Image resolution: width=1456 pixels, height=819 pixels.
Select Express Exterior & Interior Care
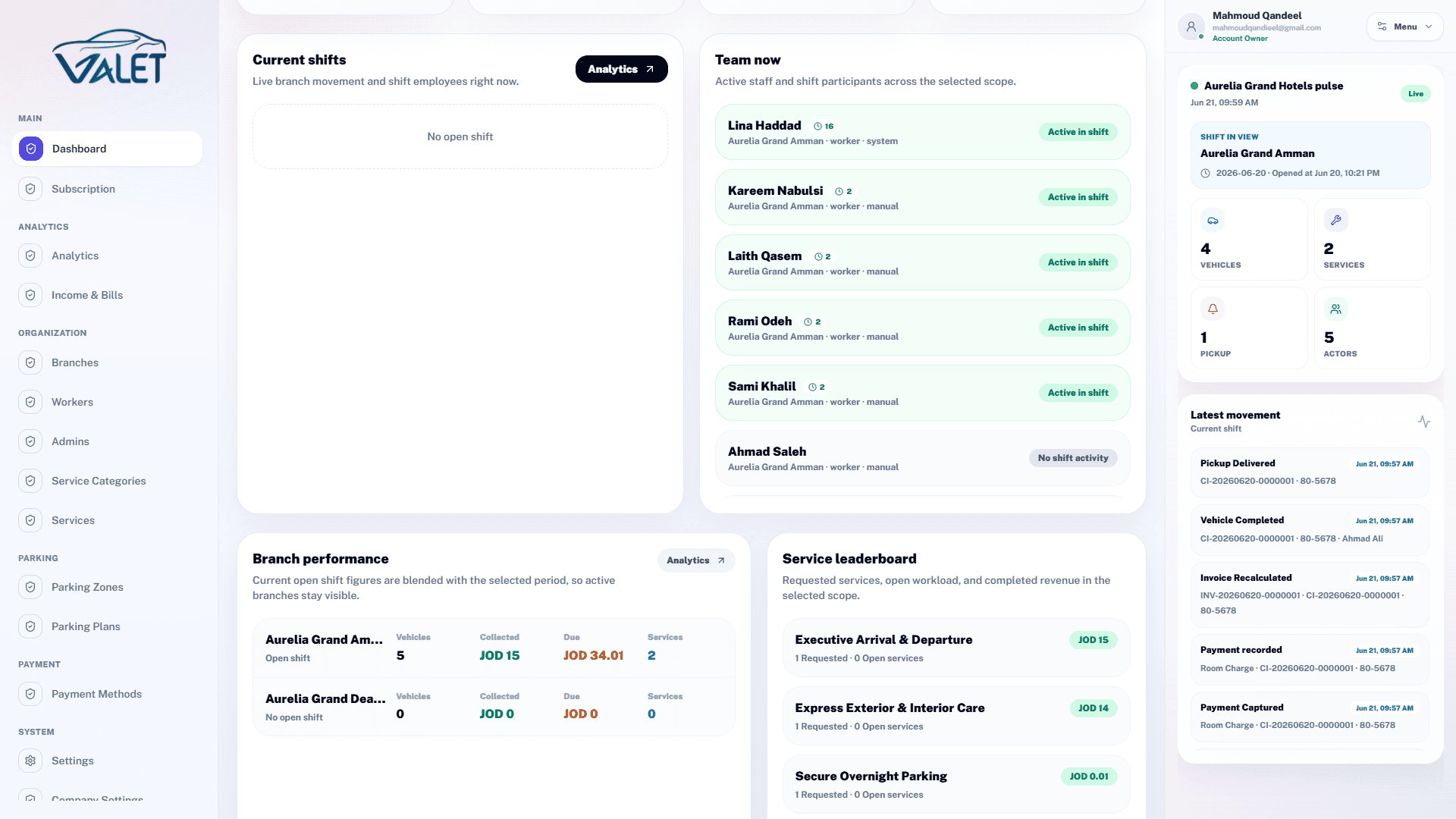coord(955,716)
